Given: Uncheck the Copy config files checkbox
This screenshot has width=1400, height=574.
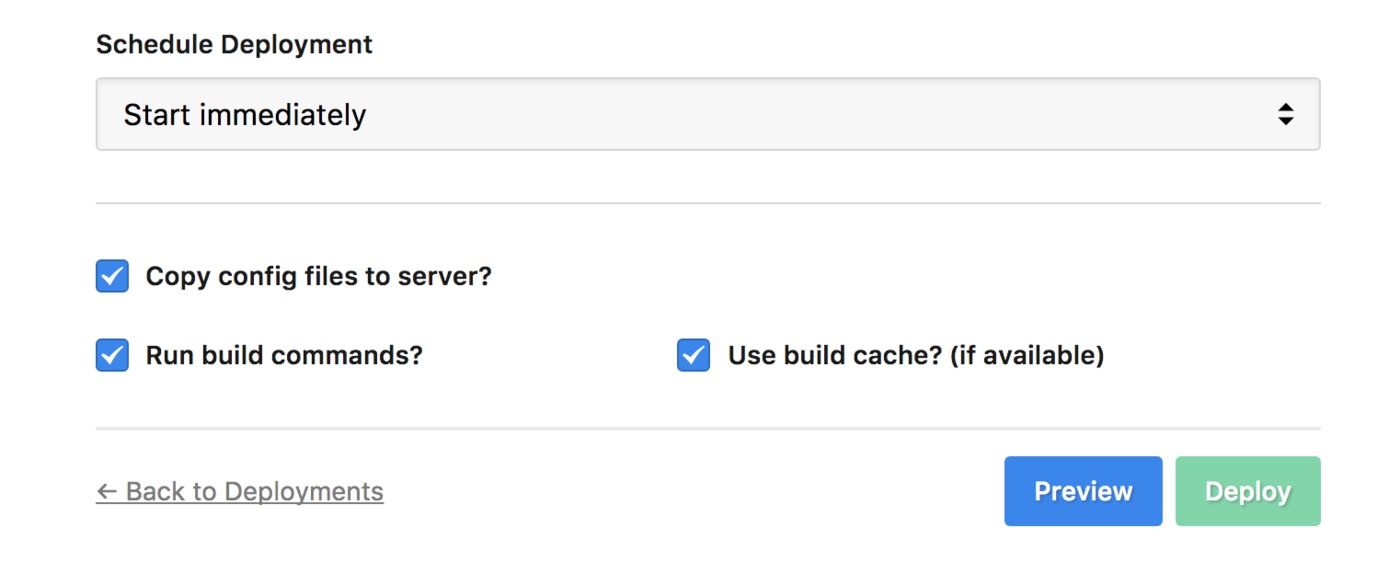Looking at the screenshot, I should coord(112,276).
